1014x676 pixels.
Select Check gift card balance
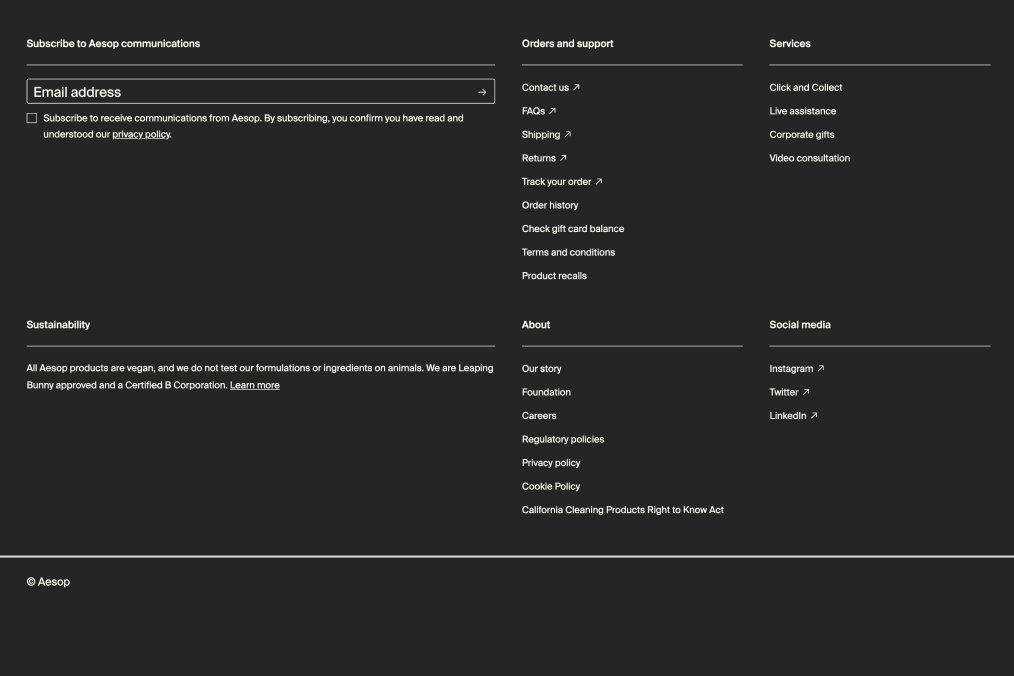(572, 228)
